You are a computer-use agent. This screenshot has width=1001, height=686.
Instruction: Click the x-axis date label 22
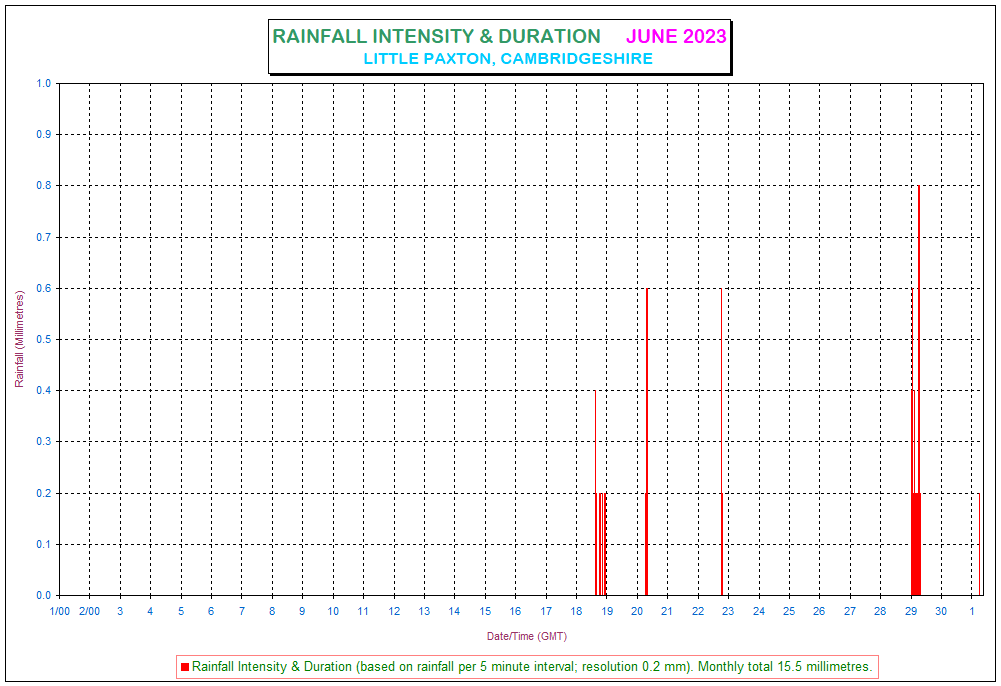click(x=698, y=611)
